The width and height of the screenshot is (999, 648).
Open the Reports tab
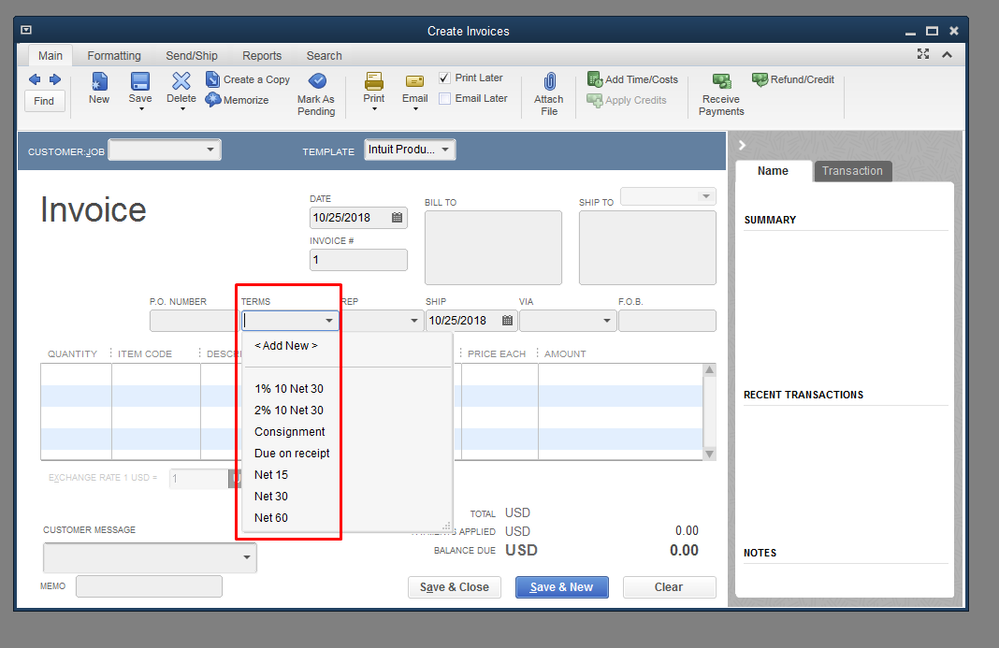(x=262, y=55)
